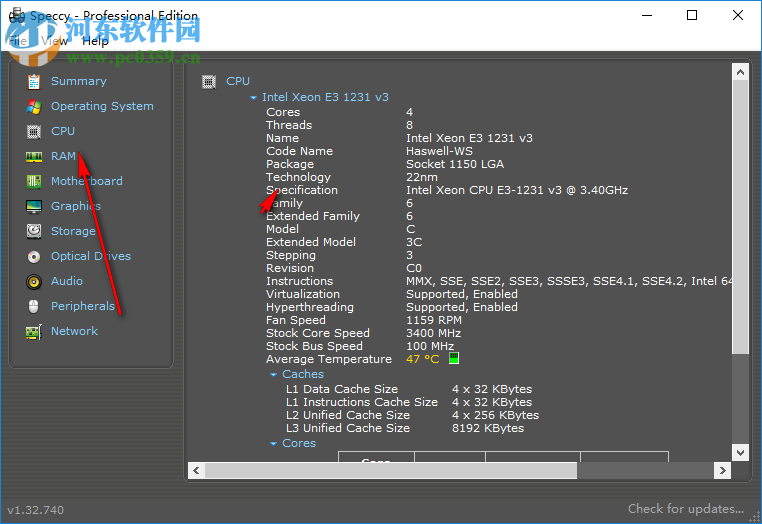Image resolution: width=762 pixels, height=524 pixels.
Task: Click the Technology 22nm value
Action: coord(422,177)
